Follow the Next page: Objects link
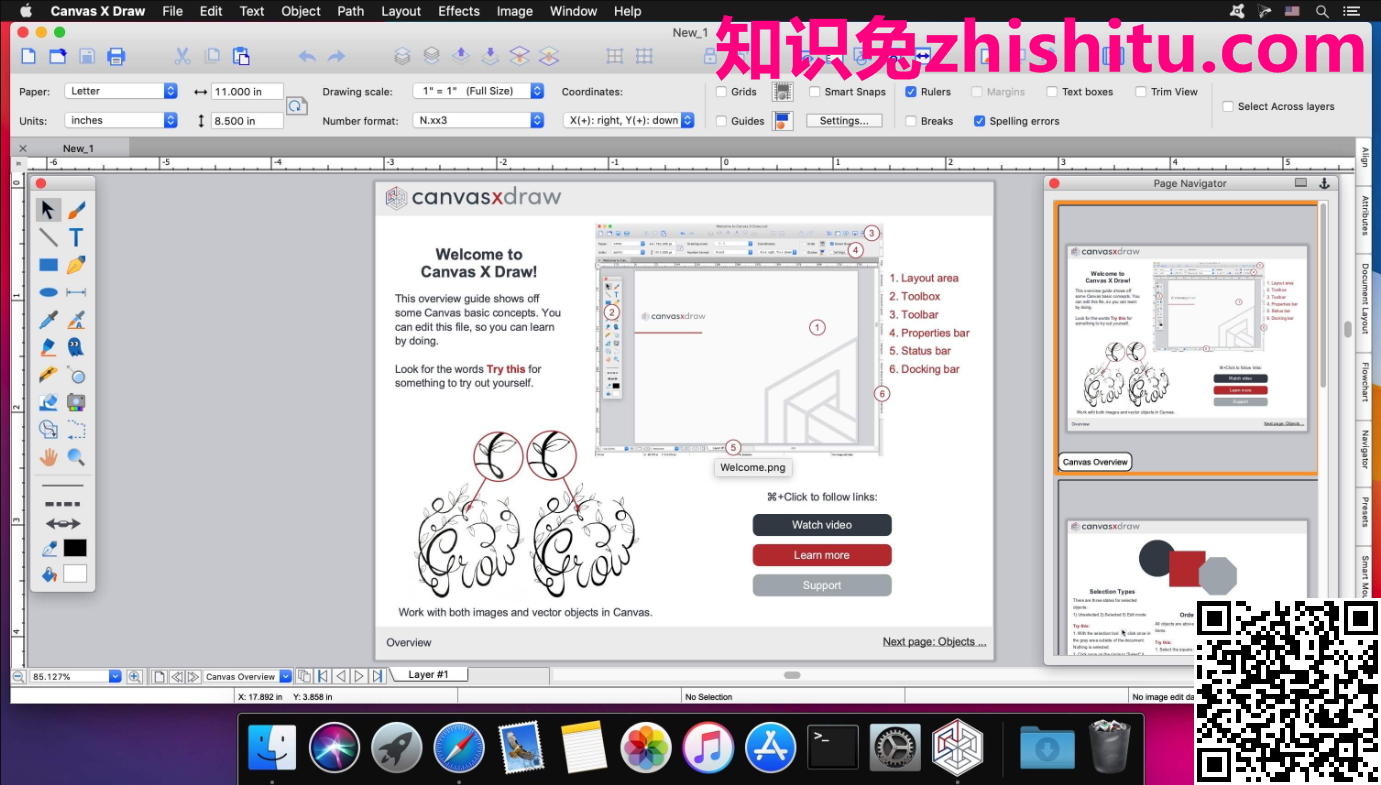The image size is (1381, 785). pos(934,642)
